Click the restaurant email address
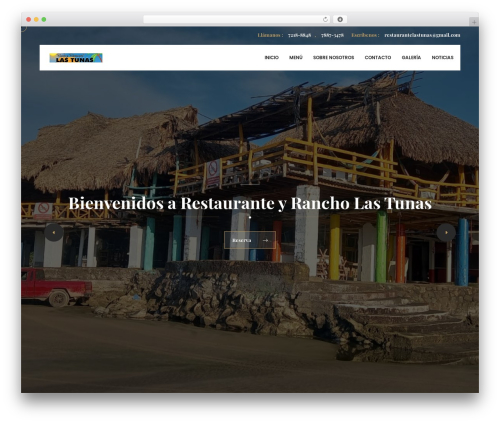The width and height of the screenshot is (500, 423). pos(422,35)
